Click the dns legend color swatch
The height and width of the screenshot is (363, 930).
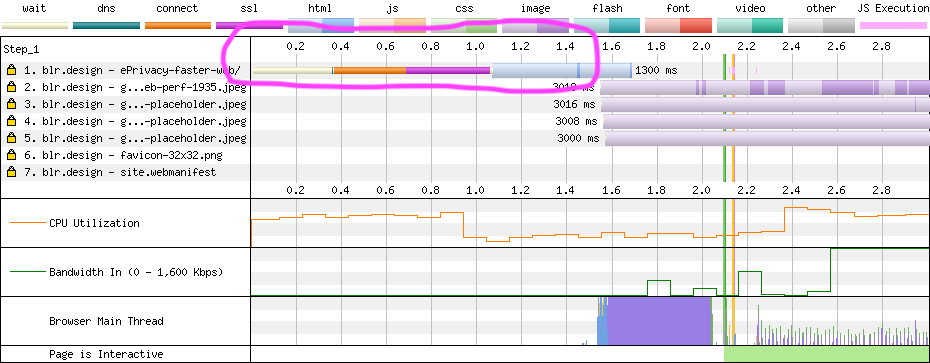106,26
